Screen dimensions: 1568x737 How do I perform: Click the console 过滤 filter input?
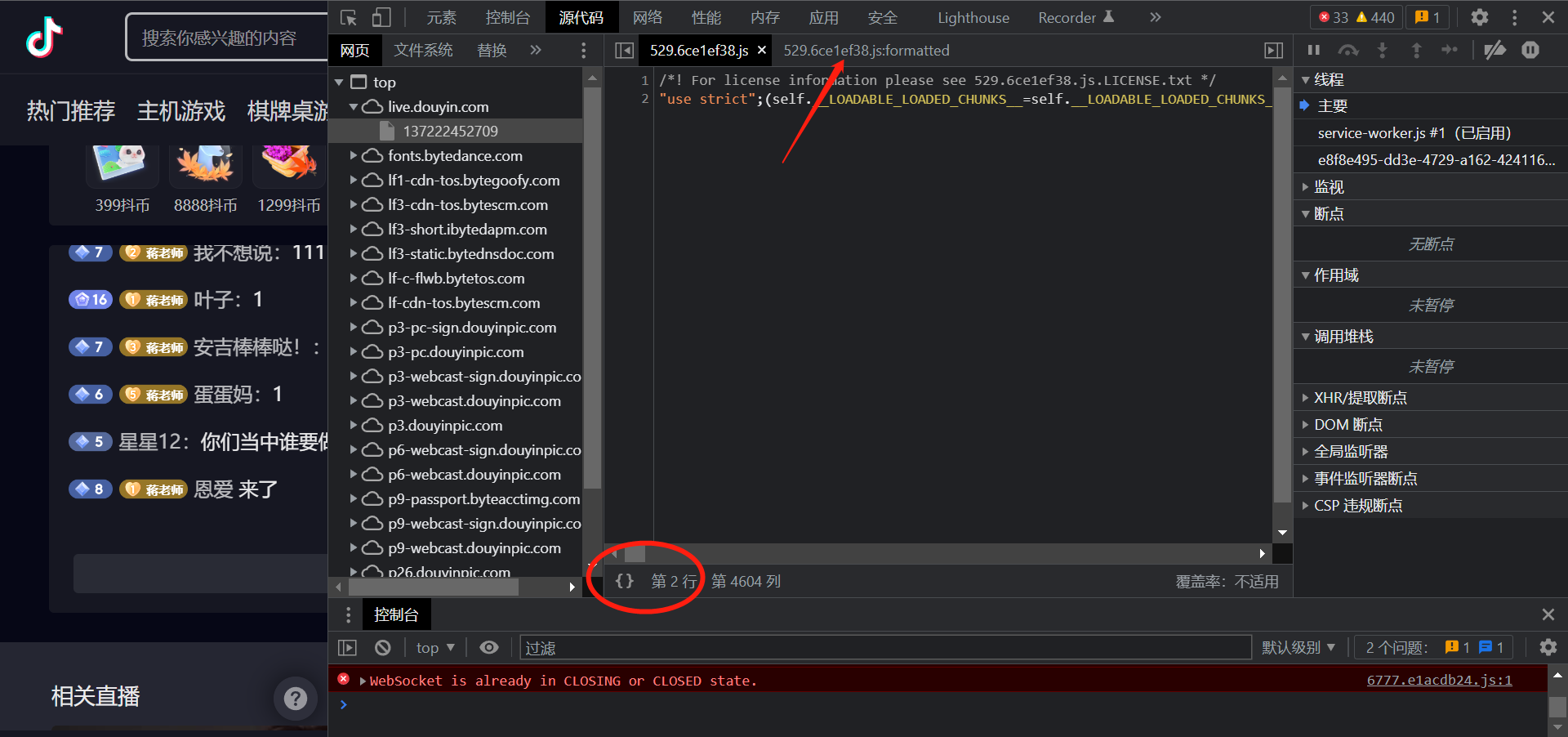click(x=885, y=648)
